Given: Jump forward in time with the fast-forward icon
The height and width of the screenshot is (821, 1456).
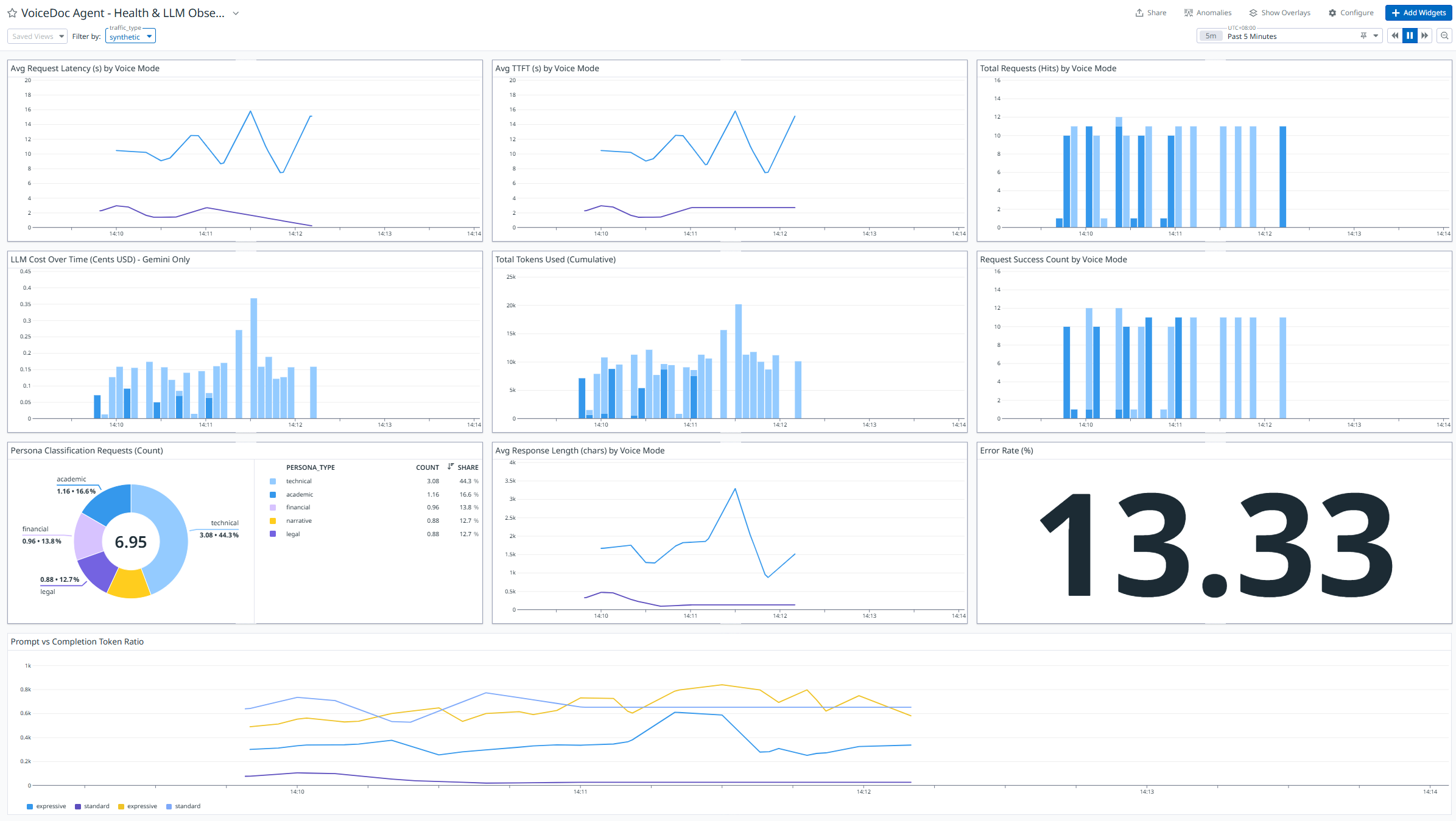Looking at the screenshot, I should coord(1425,35).
